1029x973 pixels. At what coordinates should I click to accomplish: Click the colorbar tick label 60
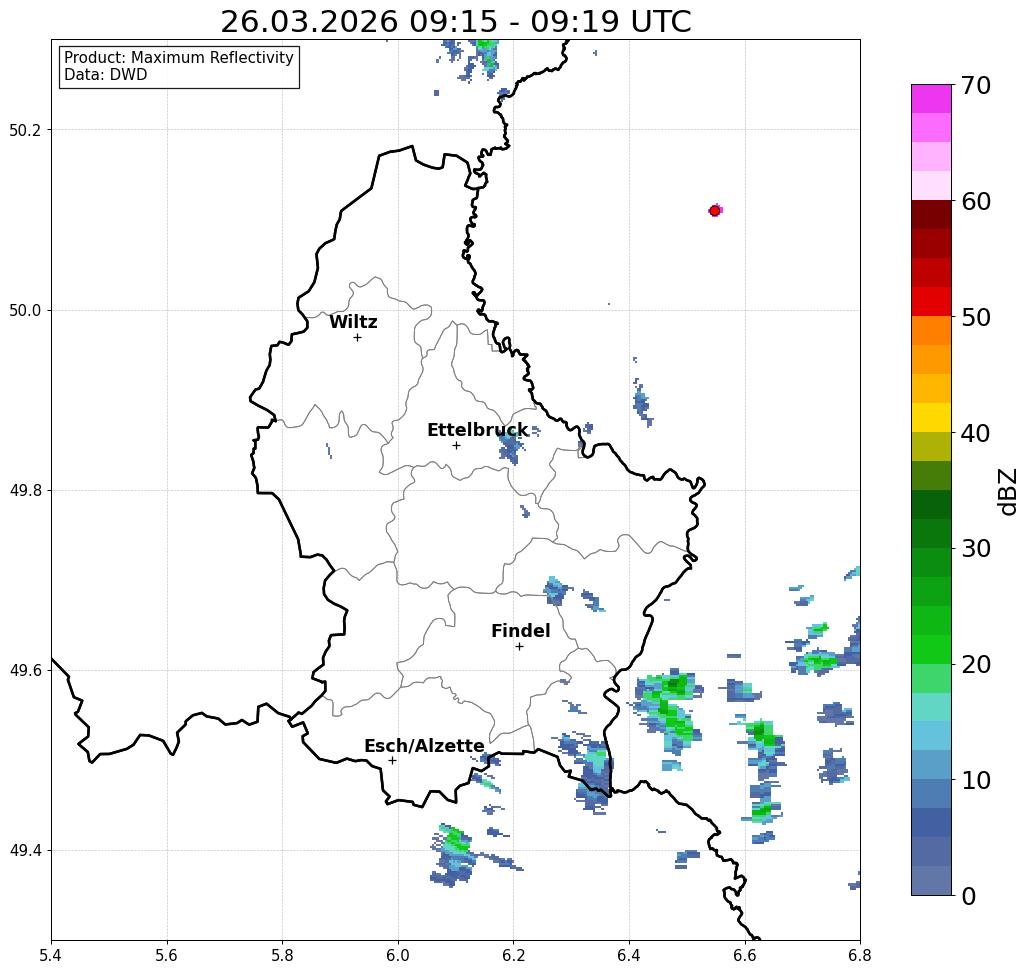(x=976, y=201)
